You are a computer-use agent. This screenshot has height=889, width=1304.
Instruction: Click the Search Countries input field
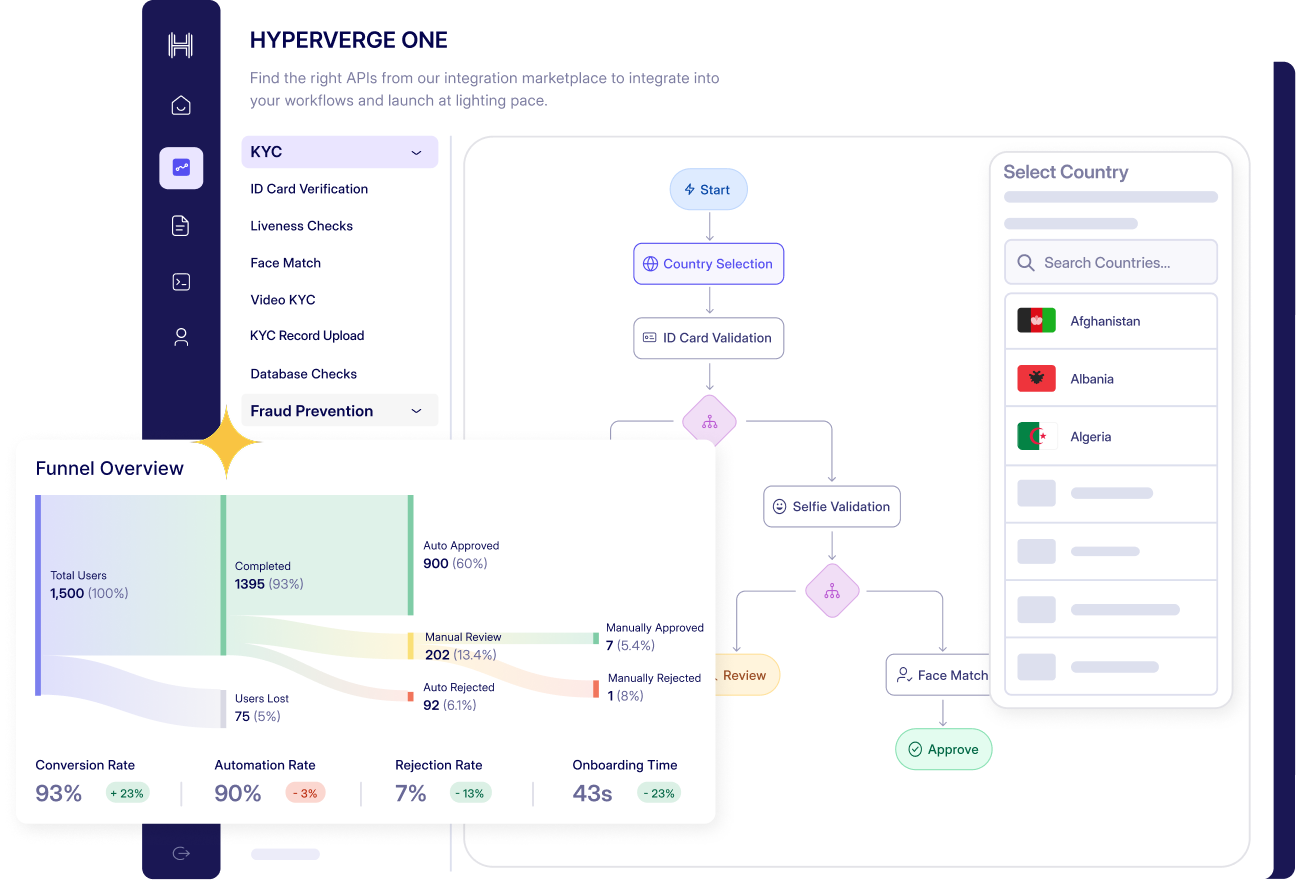tap(1110, 263)
